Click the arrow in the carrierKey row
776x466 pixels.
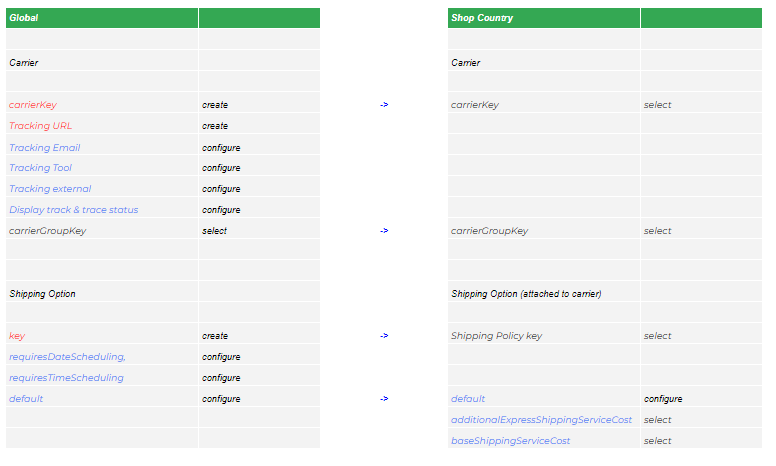[x=384, y=105]
